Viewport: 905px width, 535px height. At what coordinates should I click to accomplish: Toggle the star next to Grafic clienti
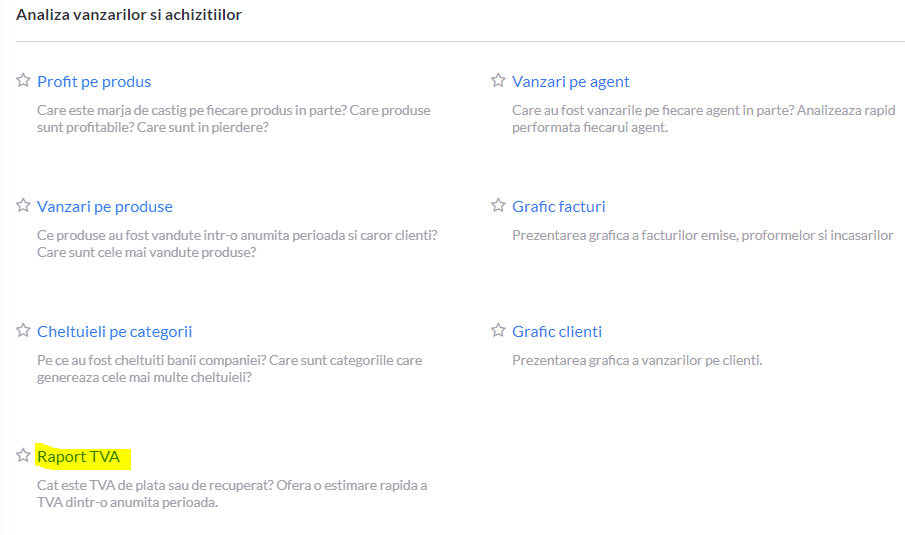498,330
